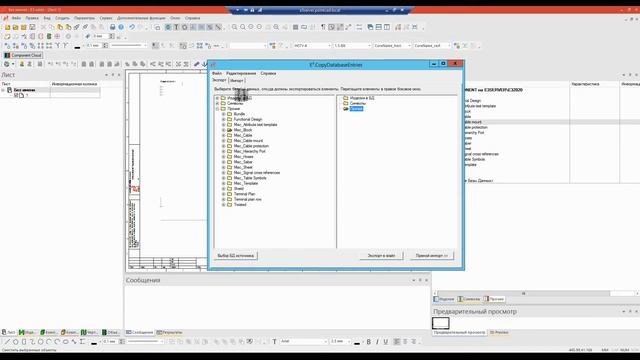The width and height of the screenshot is (640, 360).
Task: Click the undo arrow icon
Action: click(x=132, y=27)
